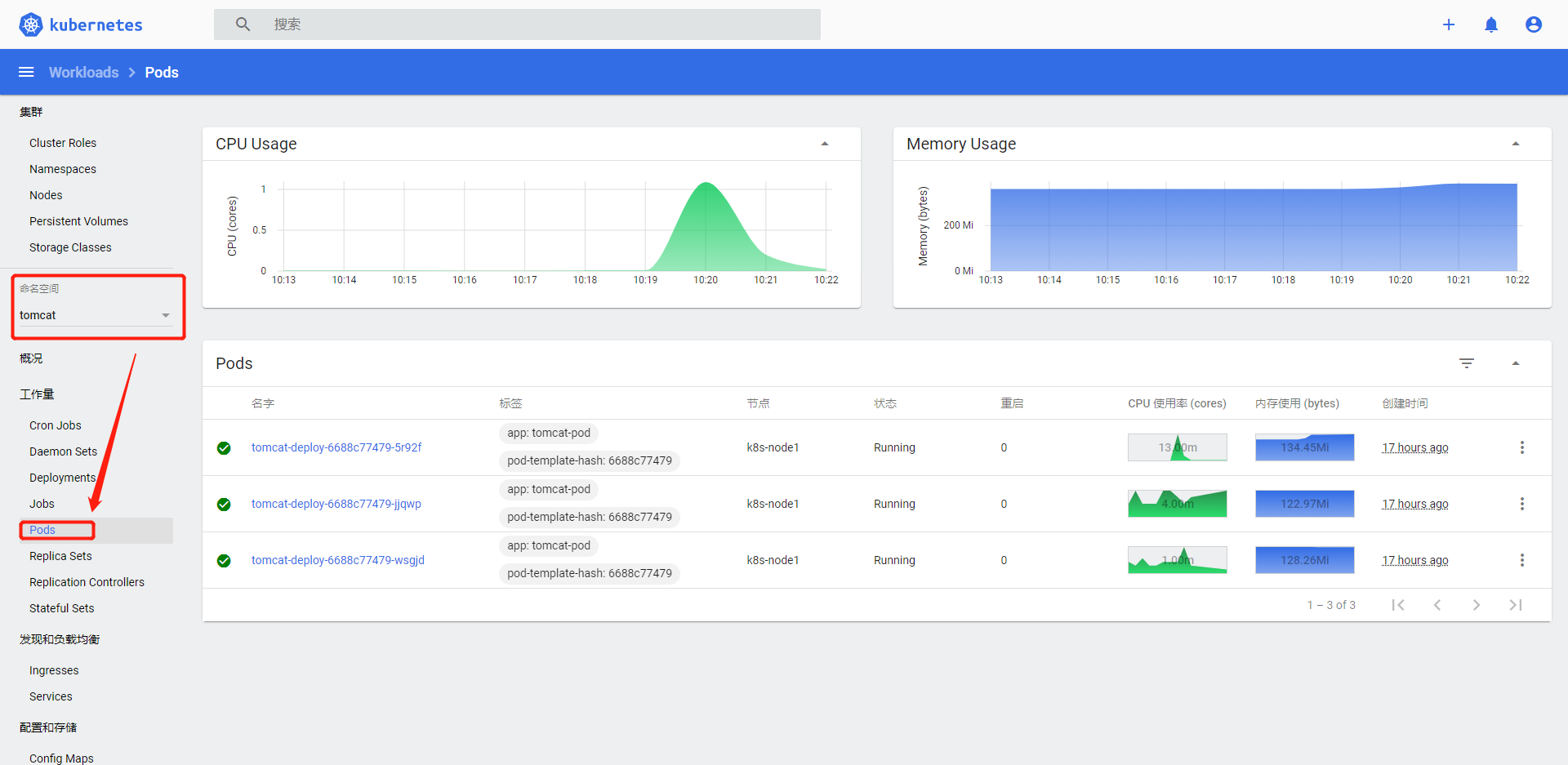Open the notifications bell
The height and width of the screenshot is (765, 1568).
click(1491, 24)
